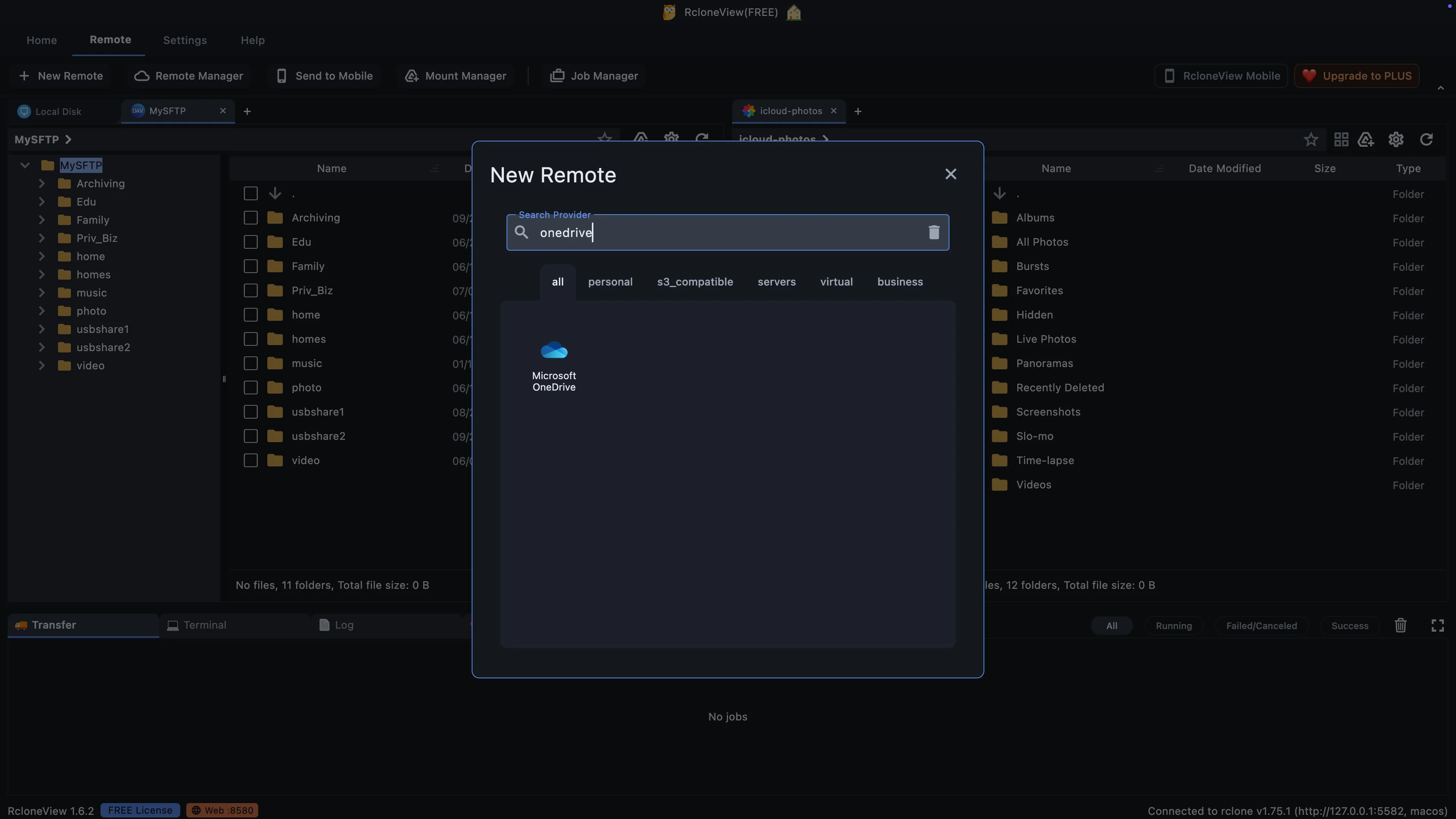This screenshot has height=819, width=1456.
Task: Tick the Archiving folder checkbox
Action: 250,218
